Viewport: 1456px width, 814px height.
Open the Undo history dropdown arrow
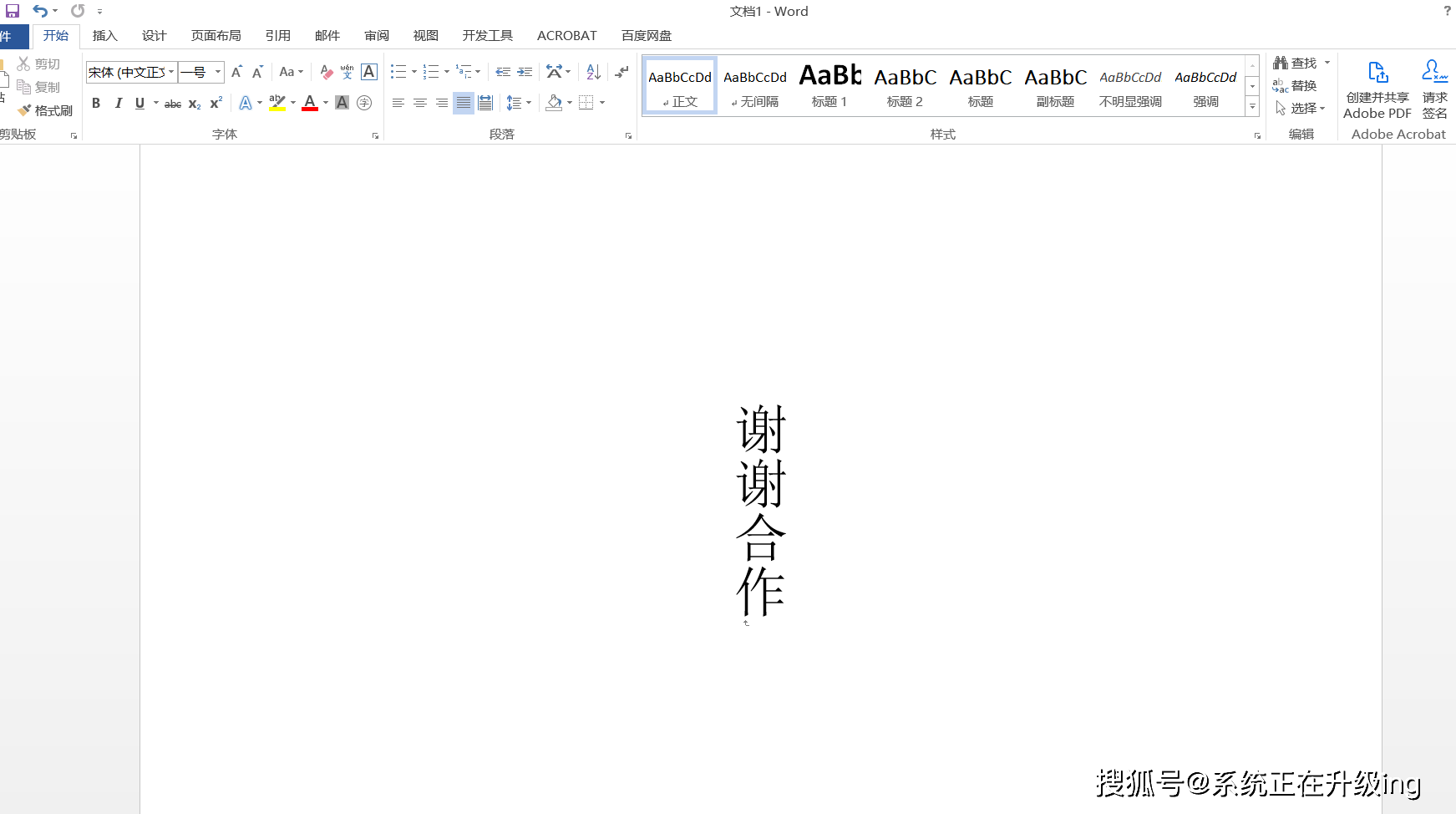click(x=55, y=11)
